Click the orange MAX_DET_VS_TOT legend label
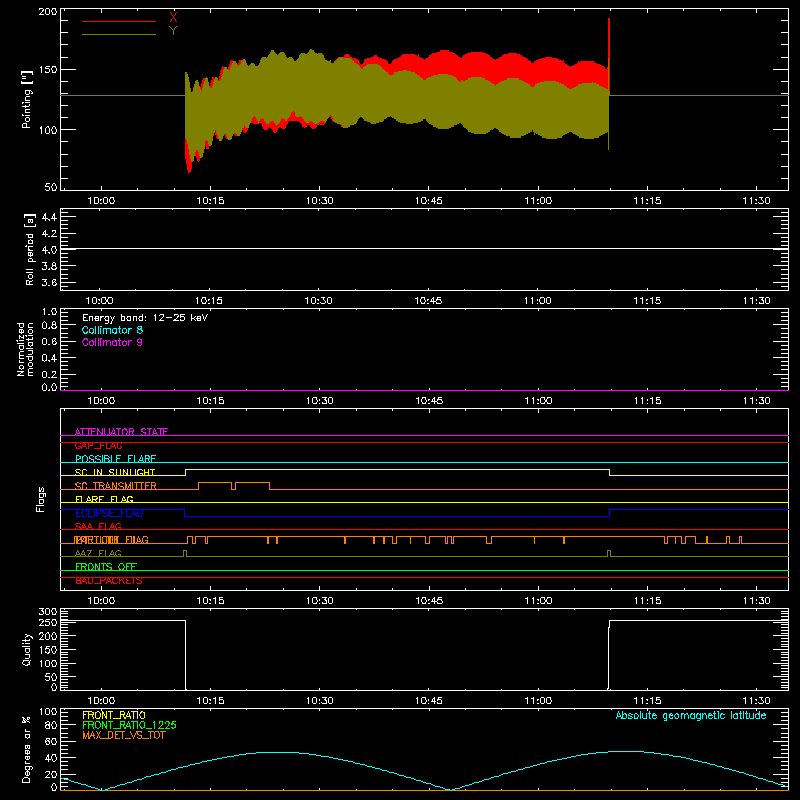Screen dimensions: 800x800 tap(123, 735)
